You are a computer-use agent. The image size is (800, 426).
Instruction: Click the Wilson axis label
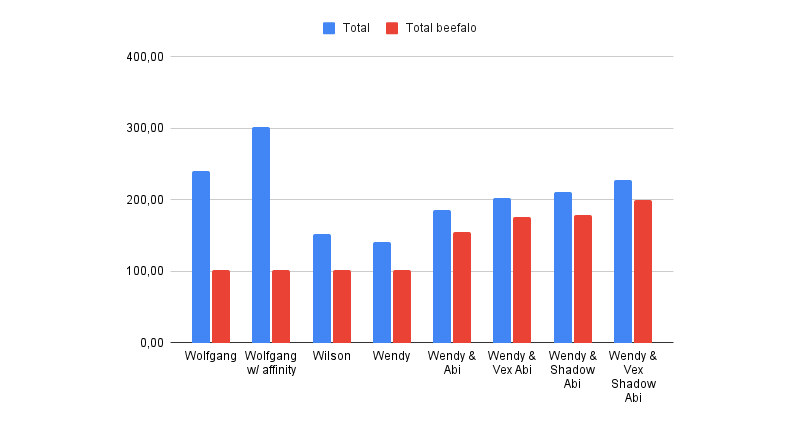click(331, 356)
